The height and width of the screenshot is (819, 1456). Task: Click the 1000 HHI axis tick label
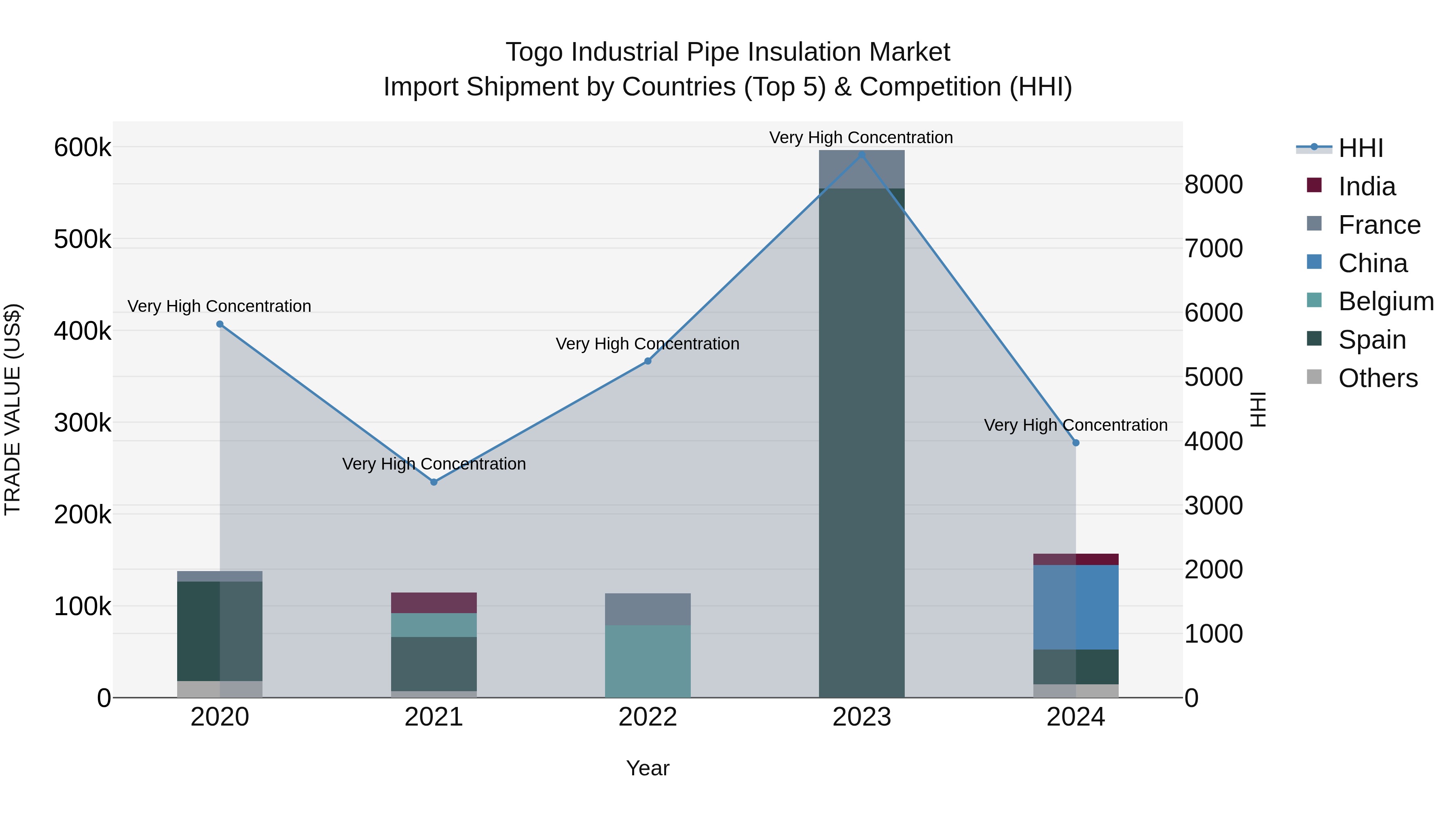click(1213, 634)
